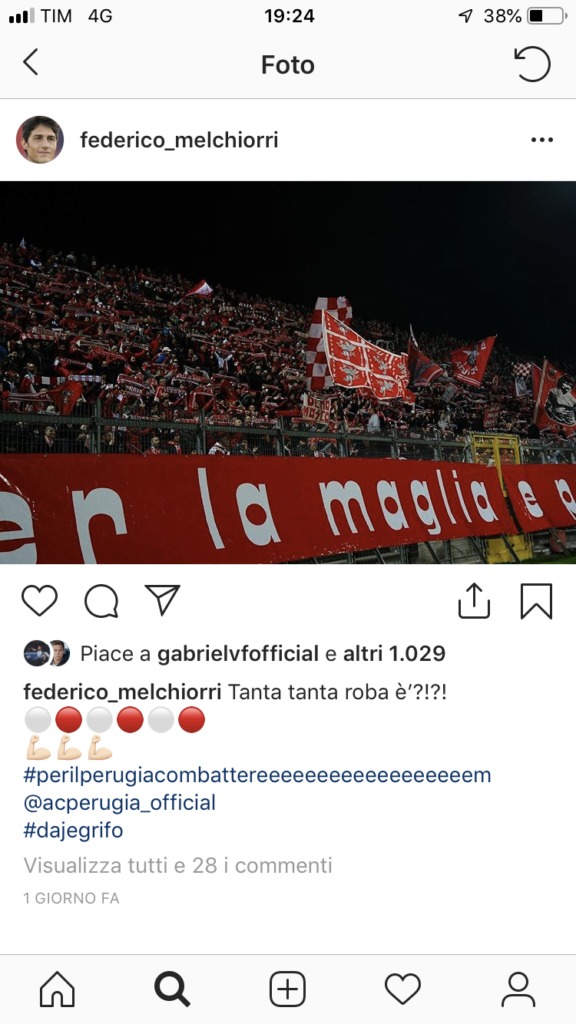This screenshot has height=1024, width=576.
Task: Create new post with plus icon
Action: point(287,989)
